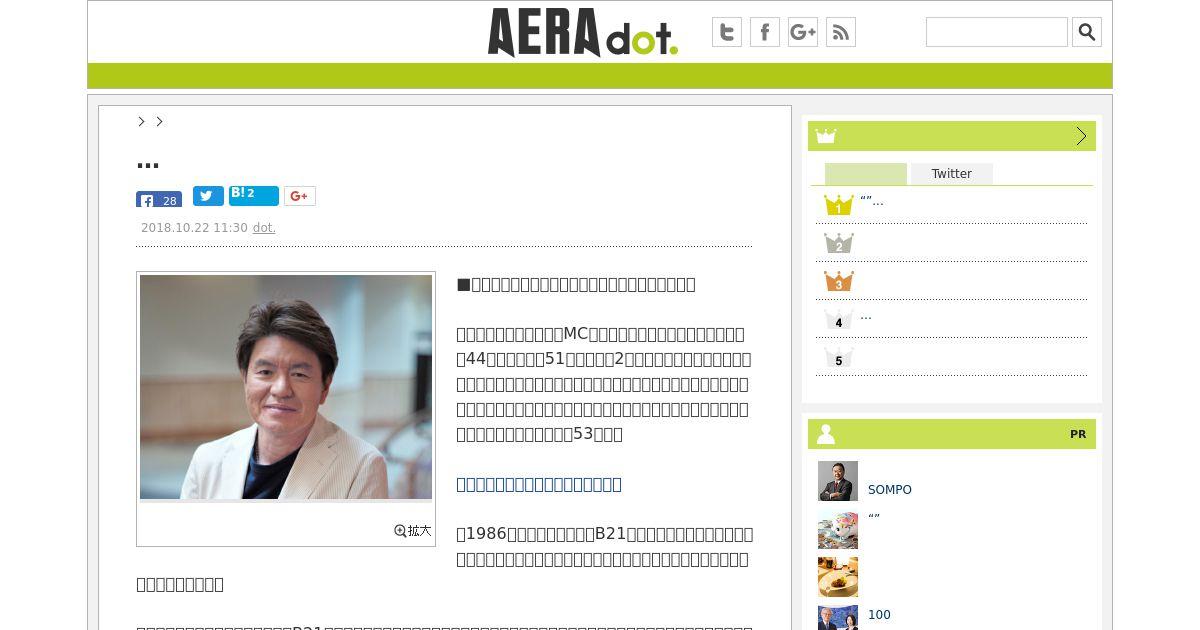Click the search magnifier button
1200x630 pixels.
pos(1087,32)
